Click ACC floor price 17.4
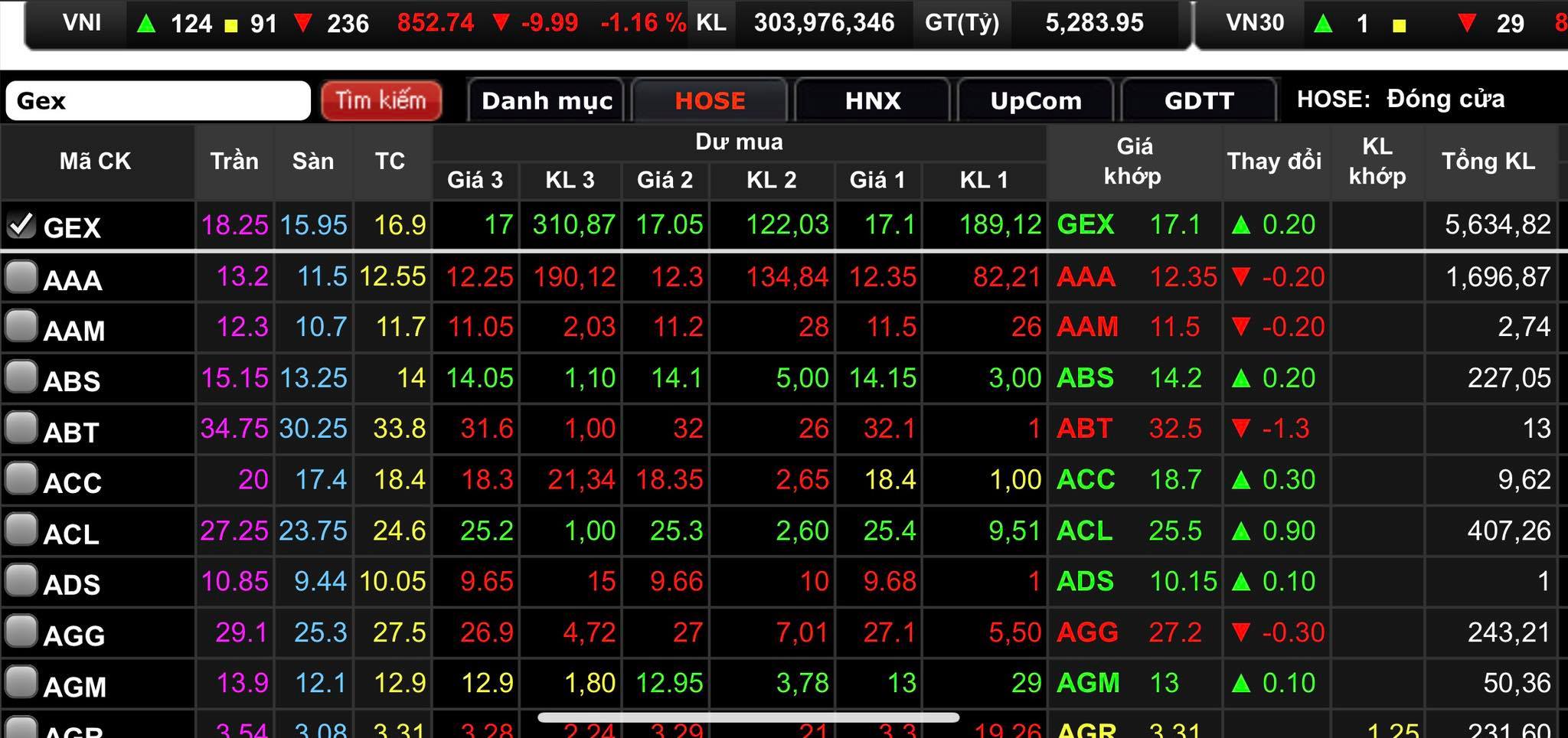Screen dimensions: 1568x738 tap(321, 480)
